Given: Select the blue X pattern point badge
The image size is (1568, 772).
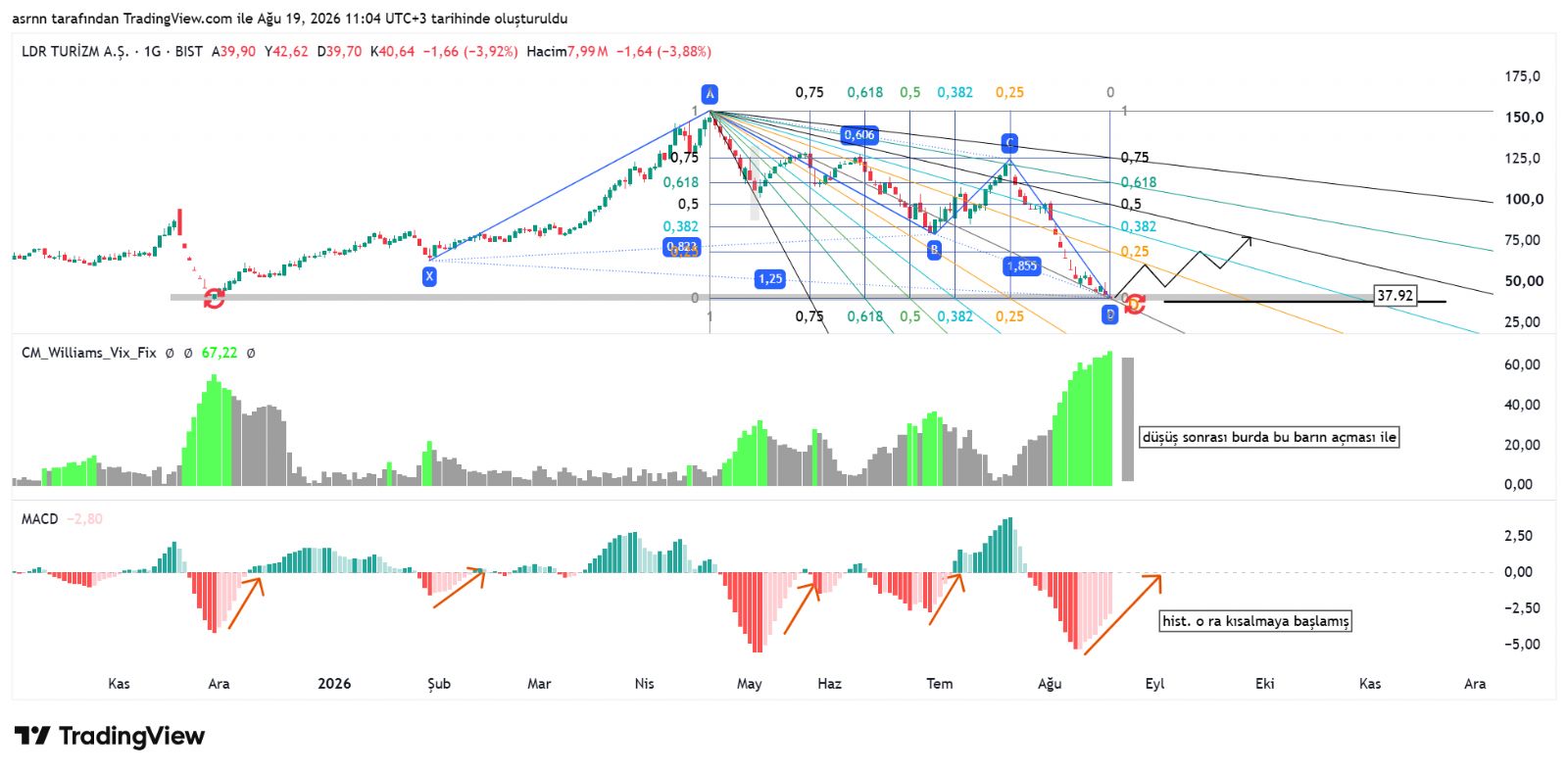Looking at the screenshot, I should [x=429, y=276].
